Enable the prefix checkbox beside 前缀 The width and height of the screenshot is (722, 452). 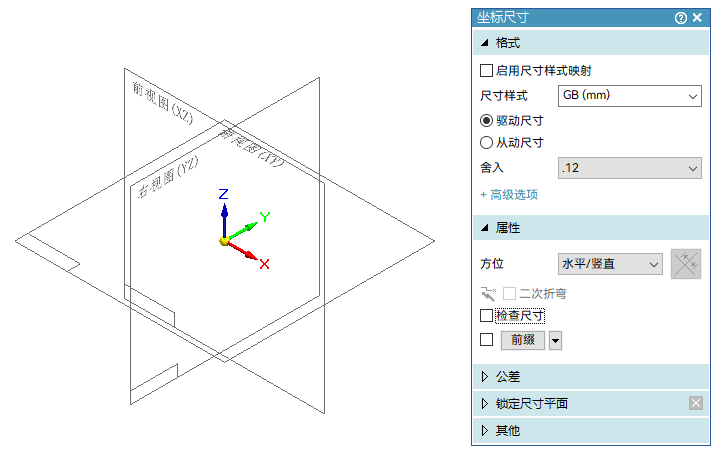click(486, 340)
